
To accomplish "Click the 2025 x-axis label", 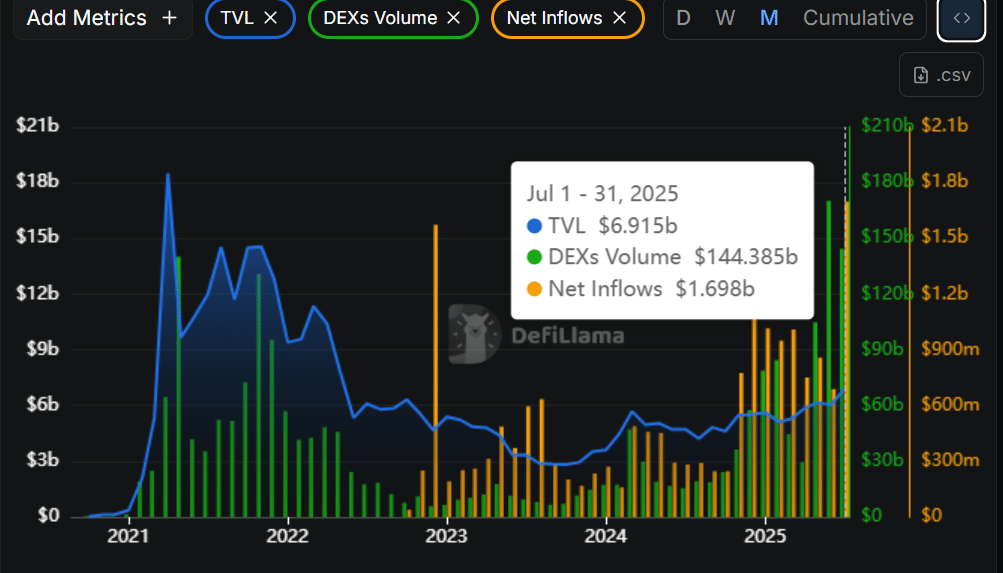I will click(765, 535).
